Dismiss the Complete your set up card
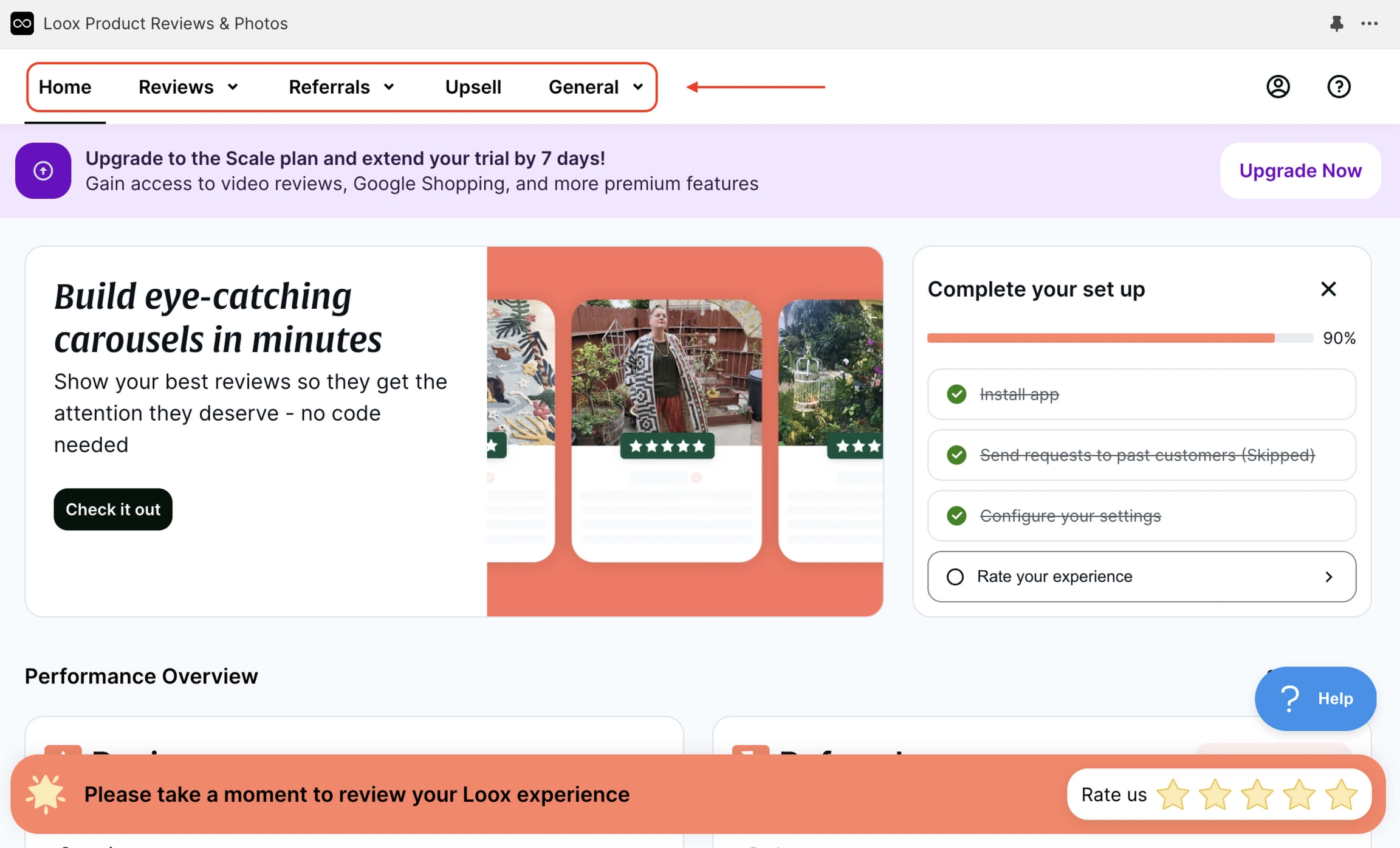Screen dimensions: 1400x848 coord(1329,289)
